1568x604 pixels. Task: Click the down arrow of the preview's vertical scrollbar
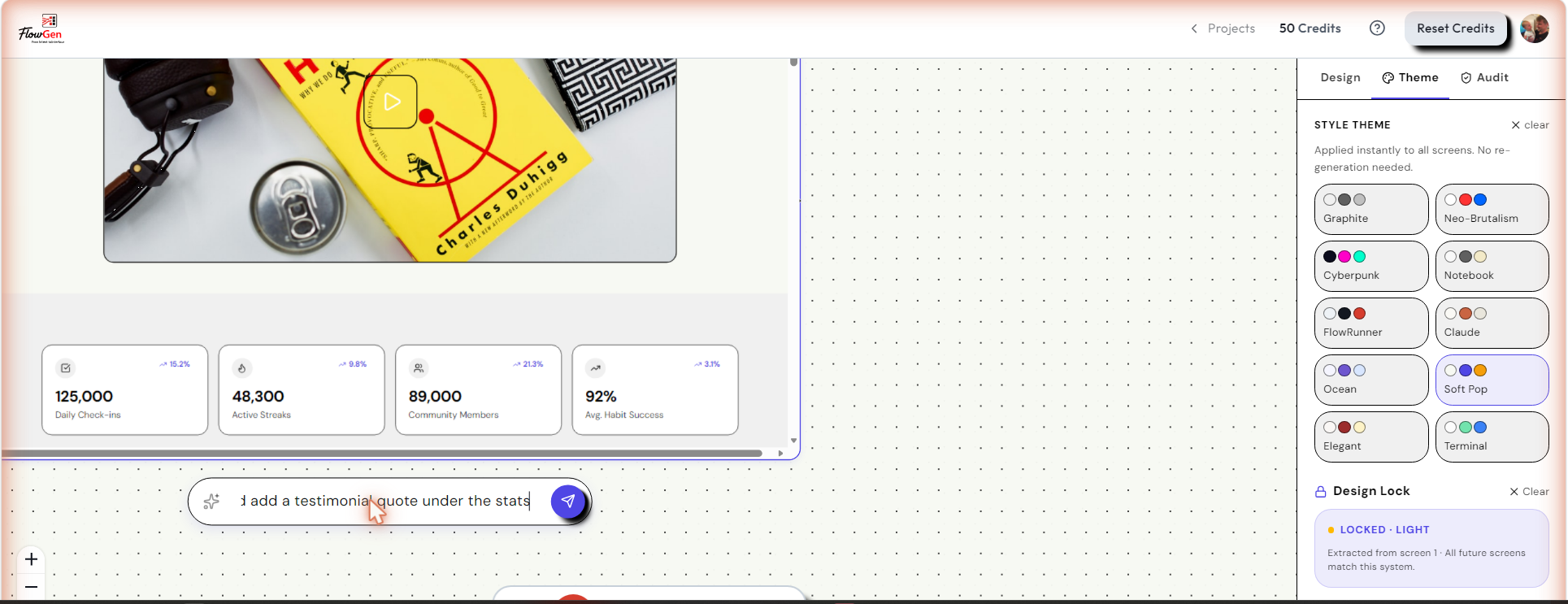[x=793, y=441]
